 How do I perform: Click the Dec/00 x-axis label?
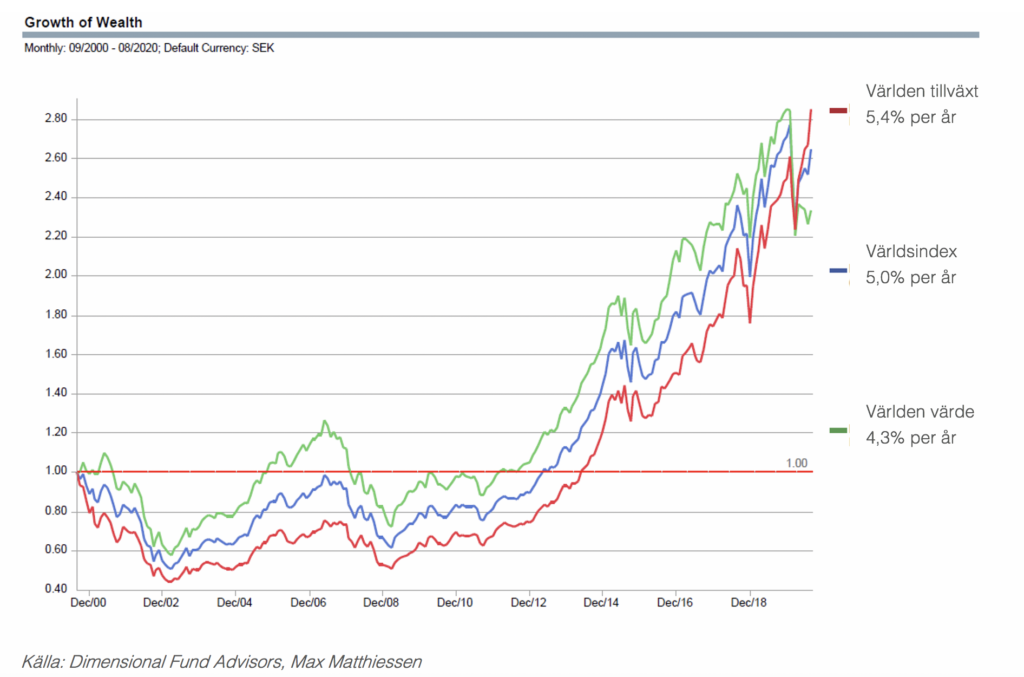tap(89, 603)
